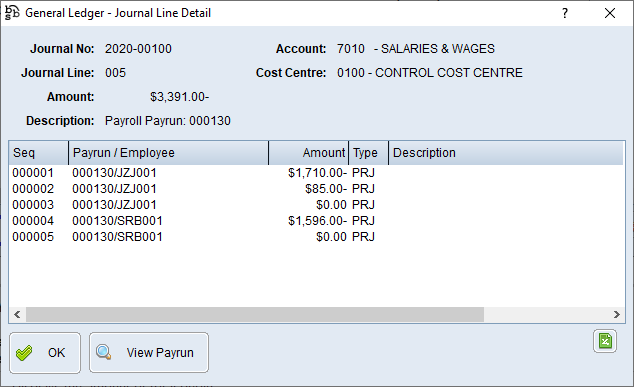The width and height of the screenshot is (634, 387).
Task: Click the horizontal scrollbar thumb
Action: pos(255,314)
